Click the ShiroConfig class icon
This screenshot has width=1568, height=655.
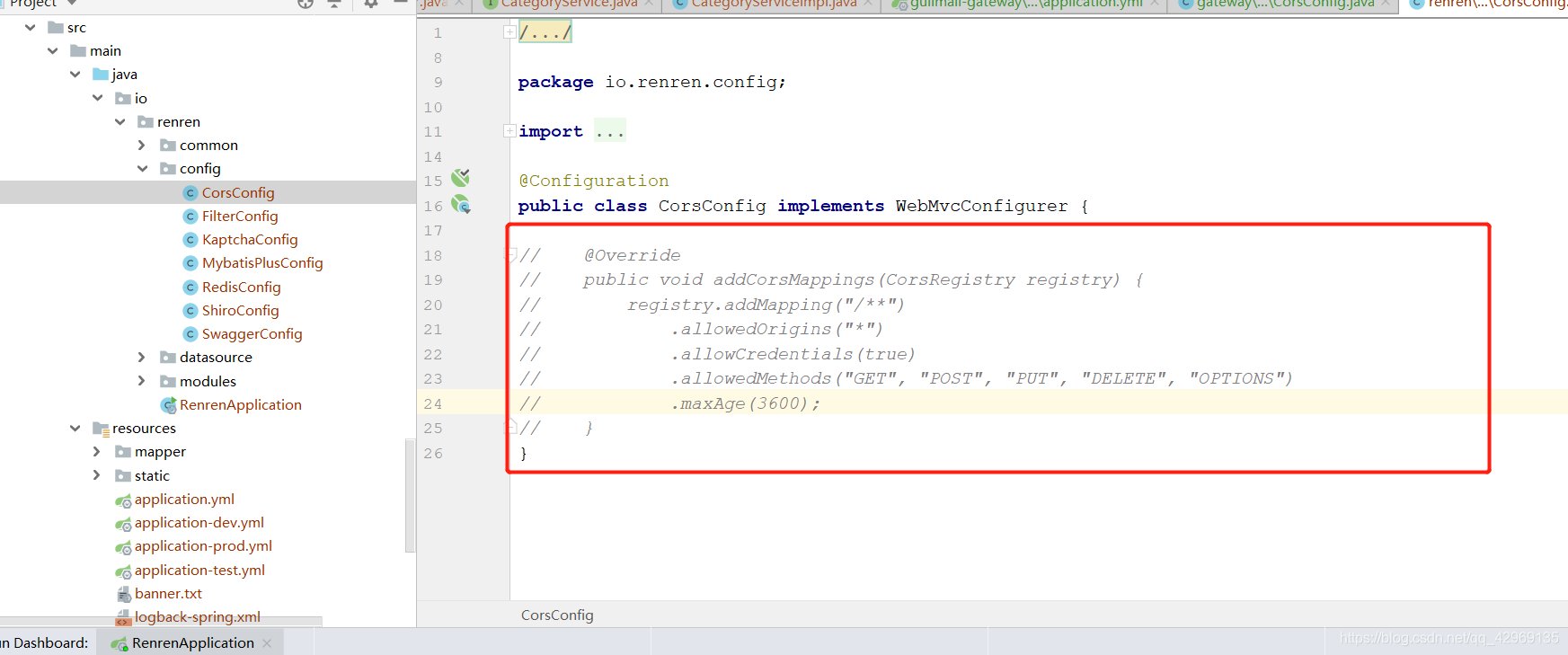(x=190, y=311)
